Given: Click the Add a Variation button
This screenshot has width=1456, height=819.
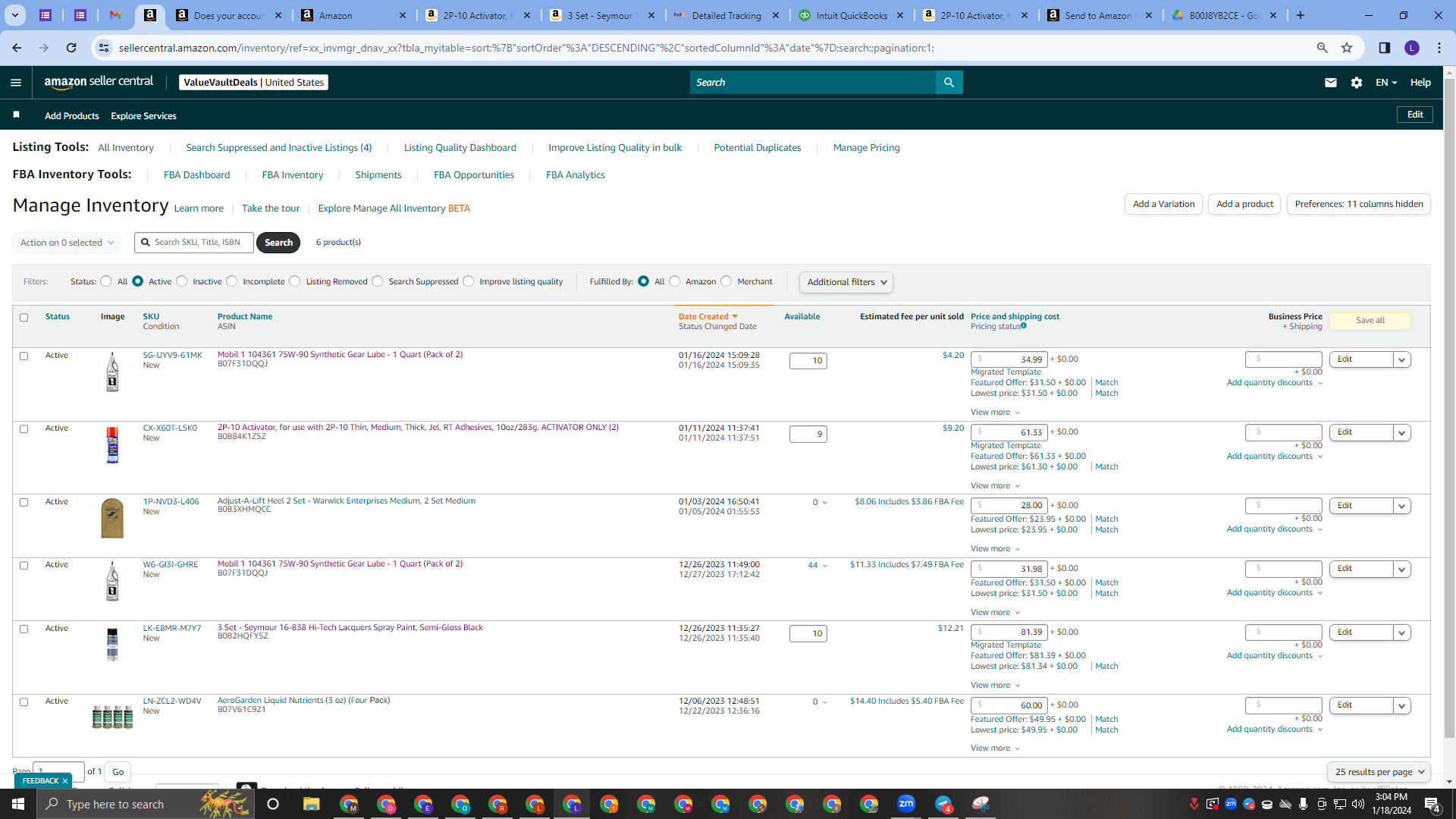Looking at the screenshot, I should click(x=1163, y=204).
